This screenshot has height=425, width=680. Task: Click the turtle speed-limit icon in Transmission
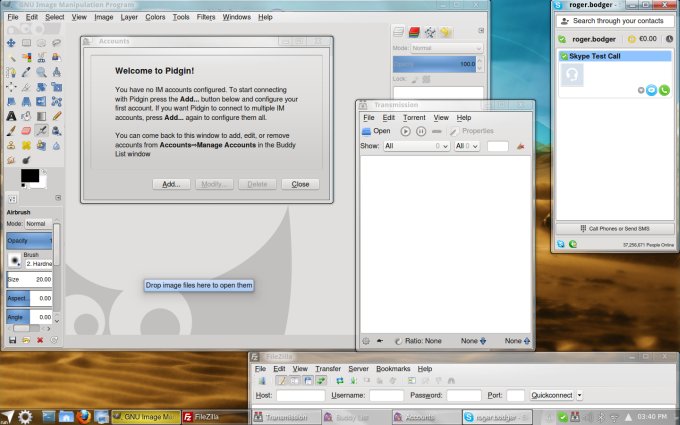pos(380,341)
